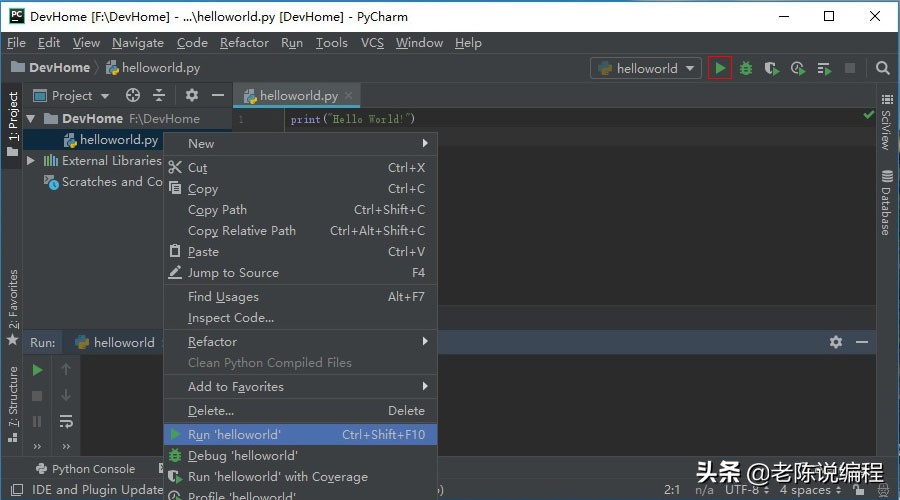
Task: Select Find Usages
Action: (x=301, y=297)
